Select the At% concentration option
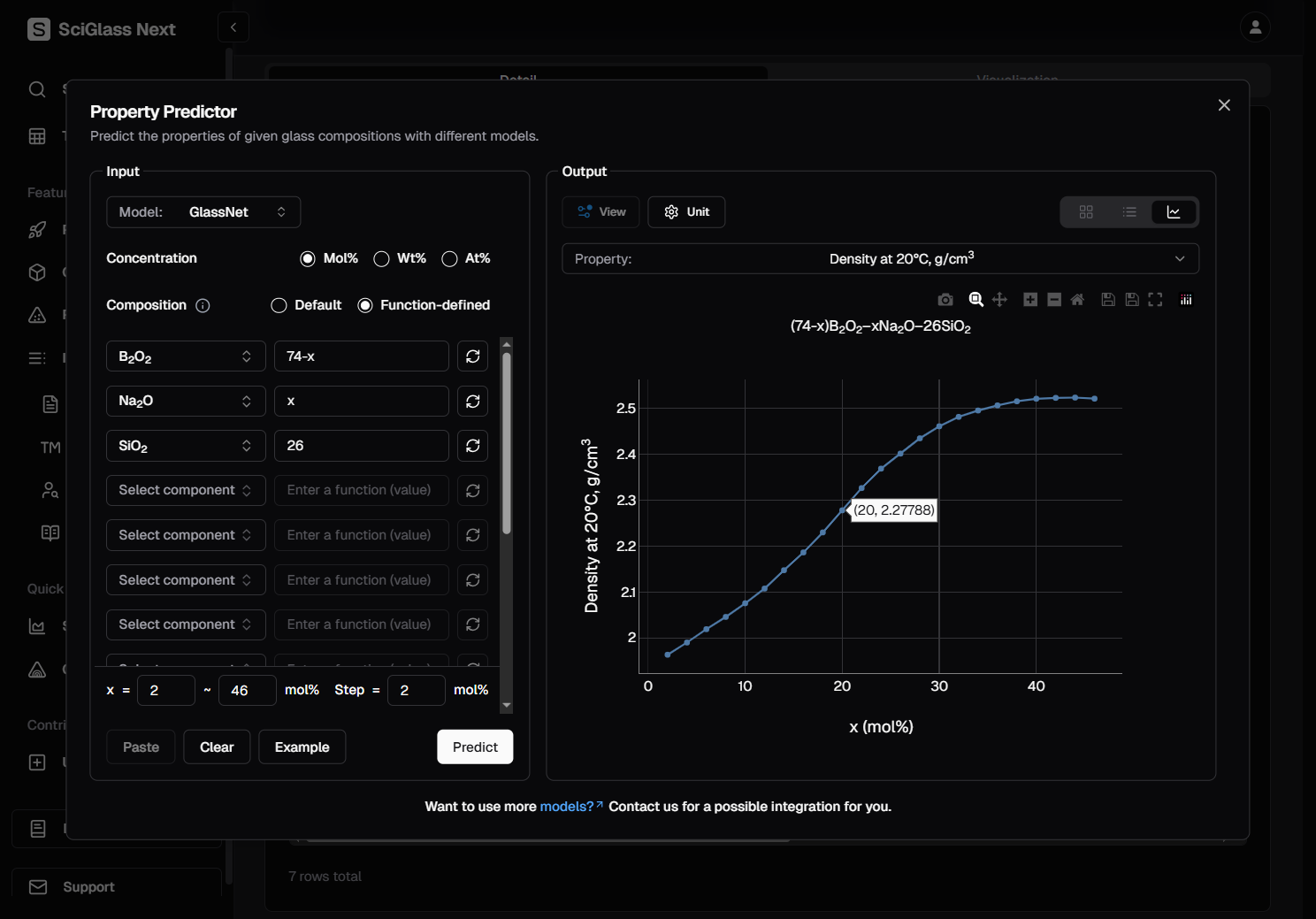 [x=450, y=258]
